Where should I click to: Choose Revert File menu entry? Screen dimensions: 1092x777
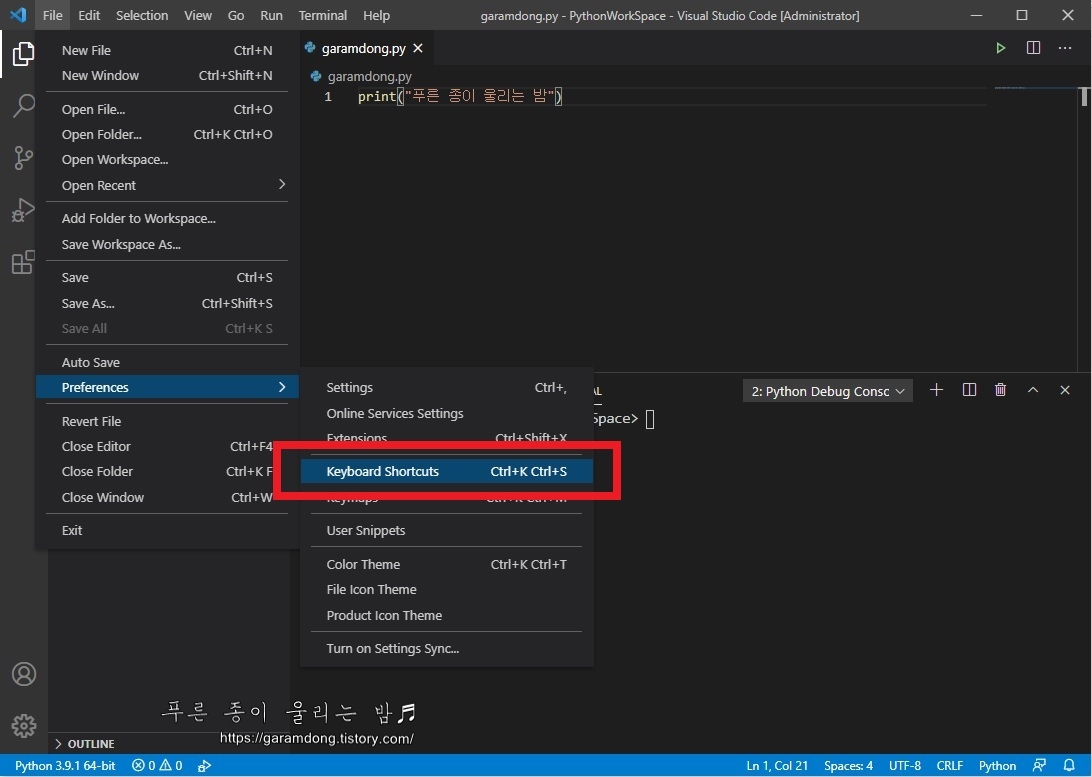(167, 421)
